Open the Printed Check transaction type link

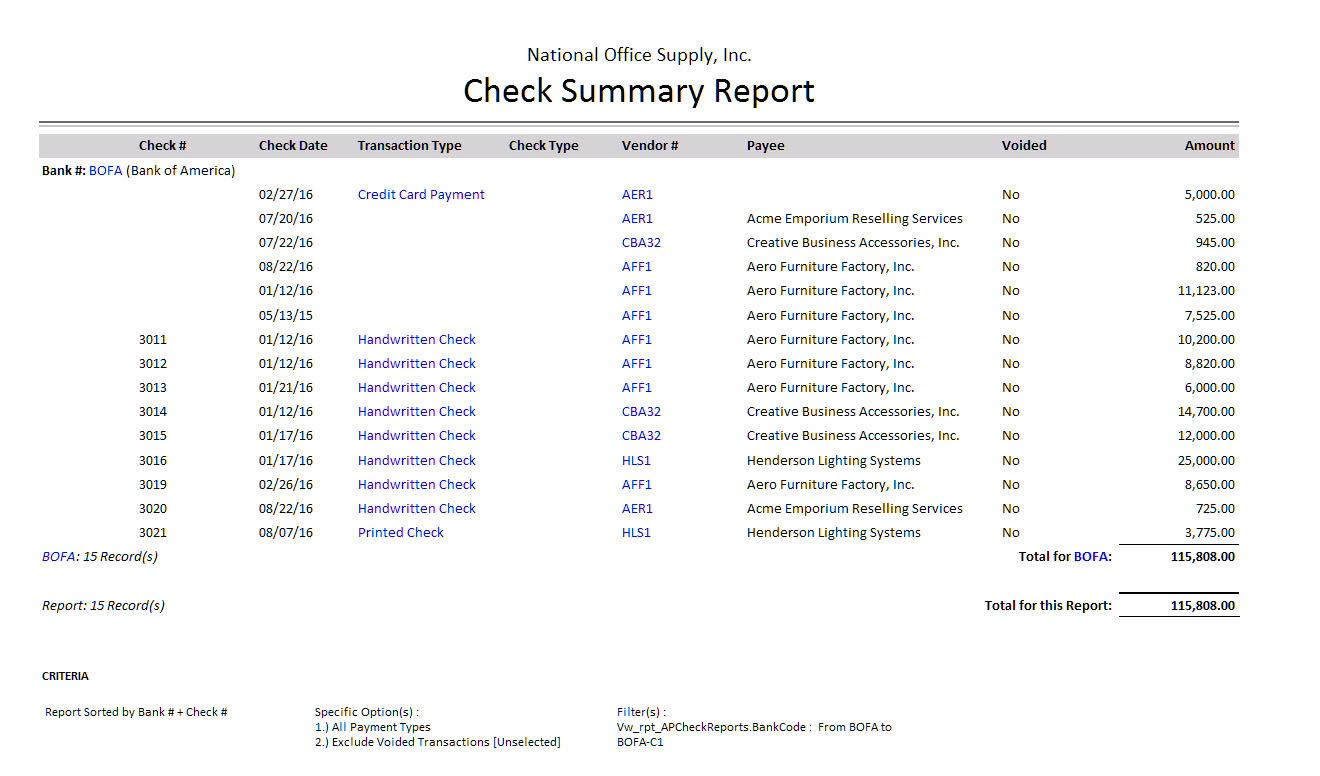tap(400, 533)
